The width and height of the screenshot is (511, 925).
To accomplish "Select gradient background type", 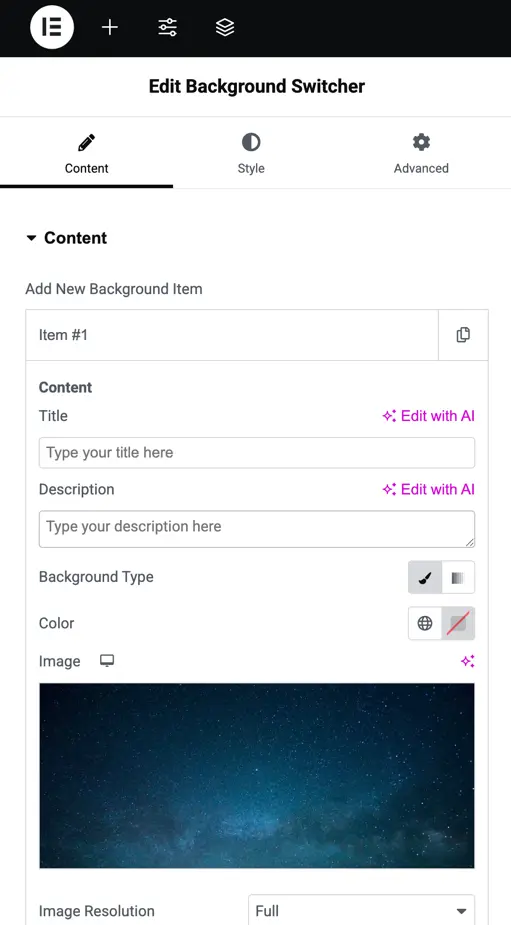I will tap(458, 578).
